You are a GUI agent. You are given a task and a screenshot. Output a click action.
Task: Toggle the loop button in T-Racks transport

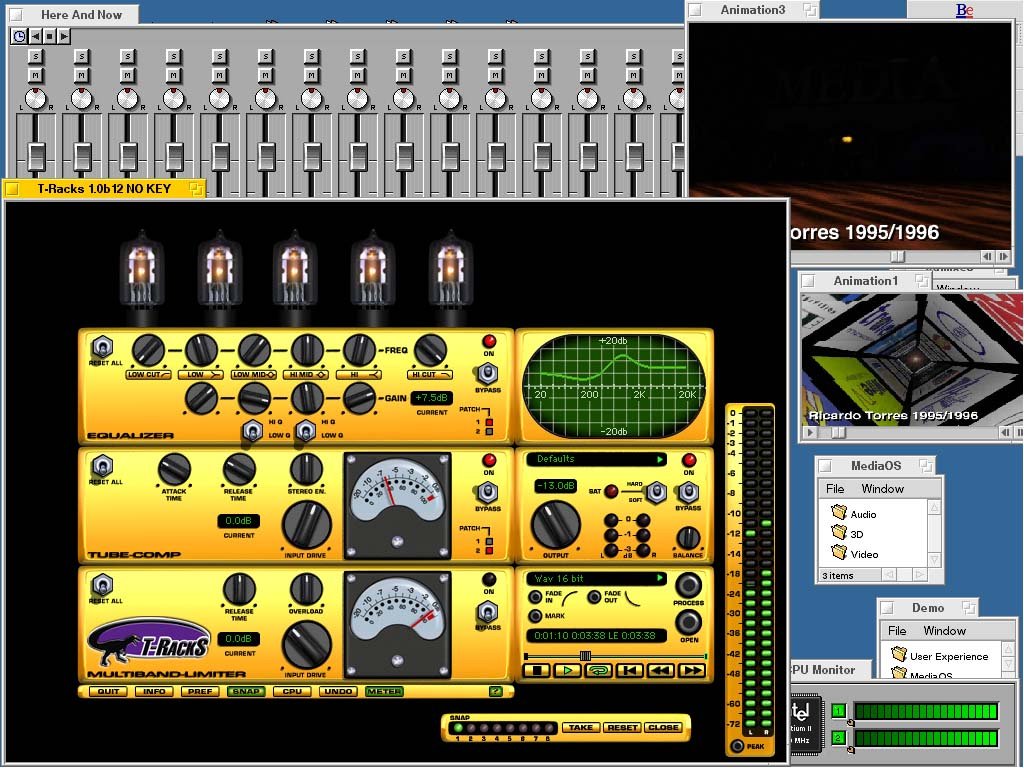[598, 671]
